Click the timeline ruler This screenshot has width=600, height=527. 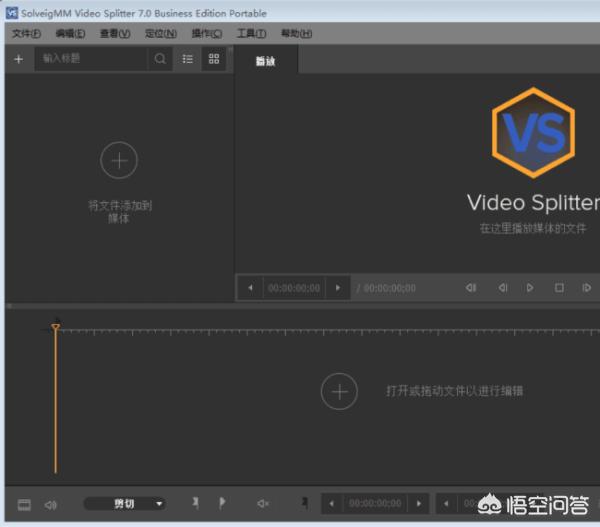click(329, 332)
